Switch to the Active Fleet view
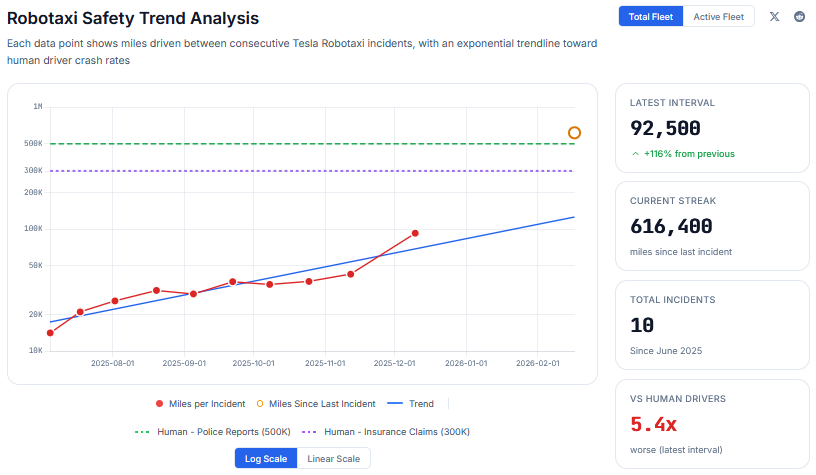This screenshot has height=475, width=816. pyautogui.click(x=718, y=16)
